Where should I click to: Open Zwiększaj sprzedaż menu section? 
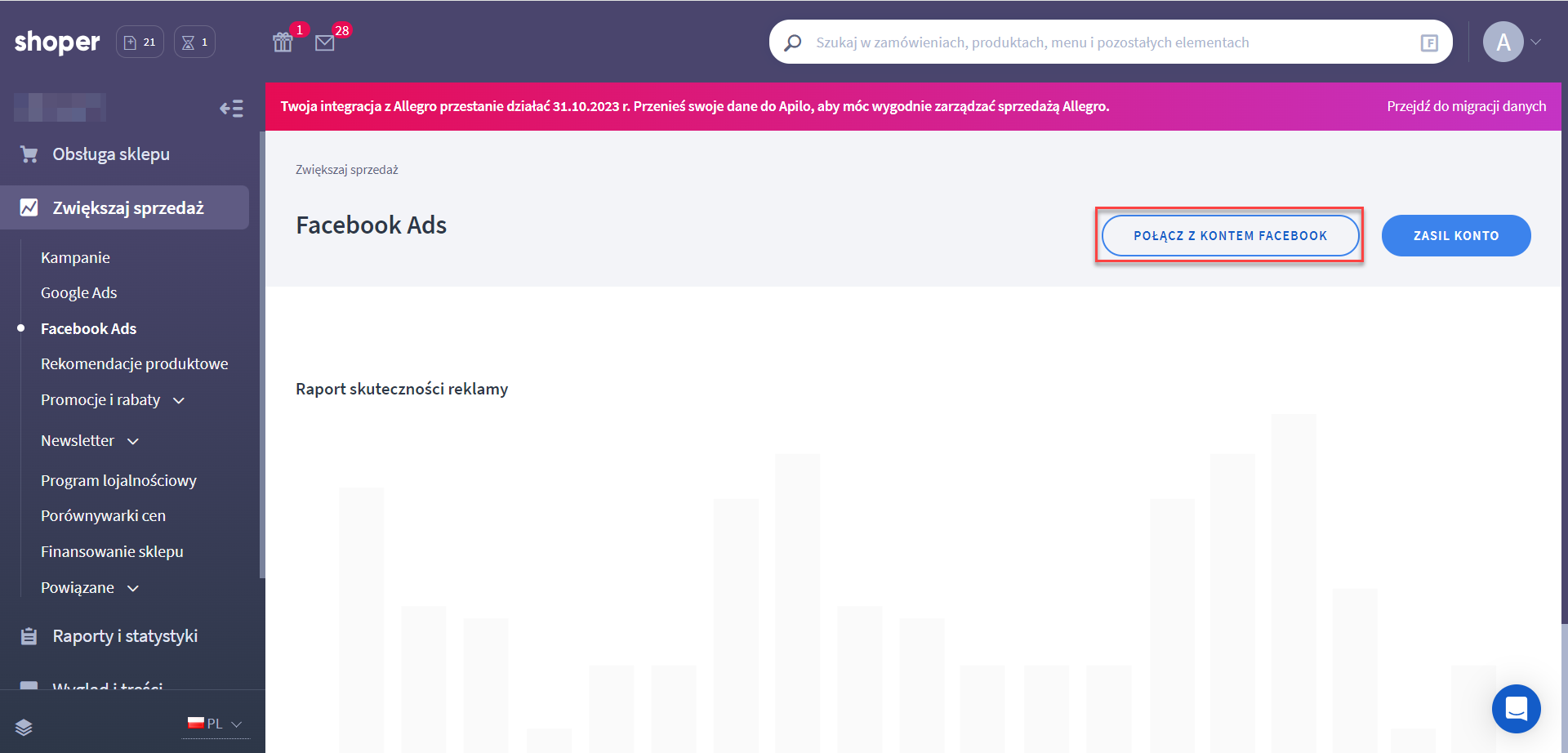125,207
